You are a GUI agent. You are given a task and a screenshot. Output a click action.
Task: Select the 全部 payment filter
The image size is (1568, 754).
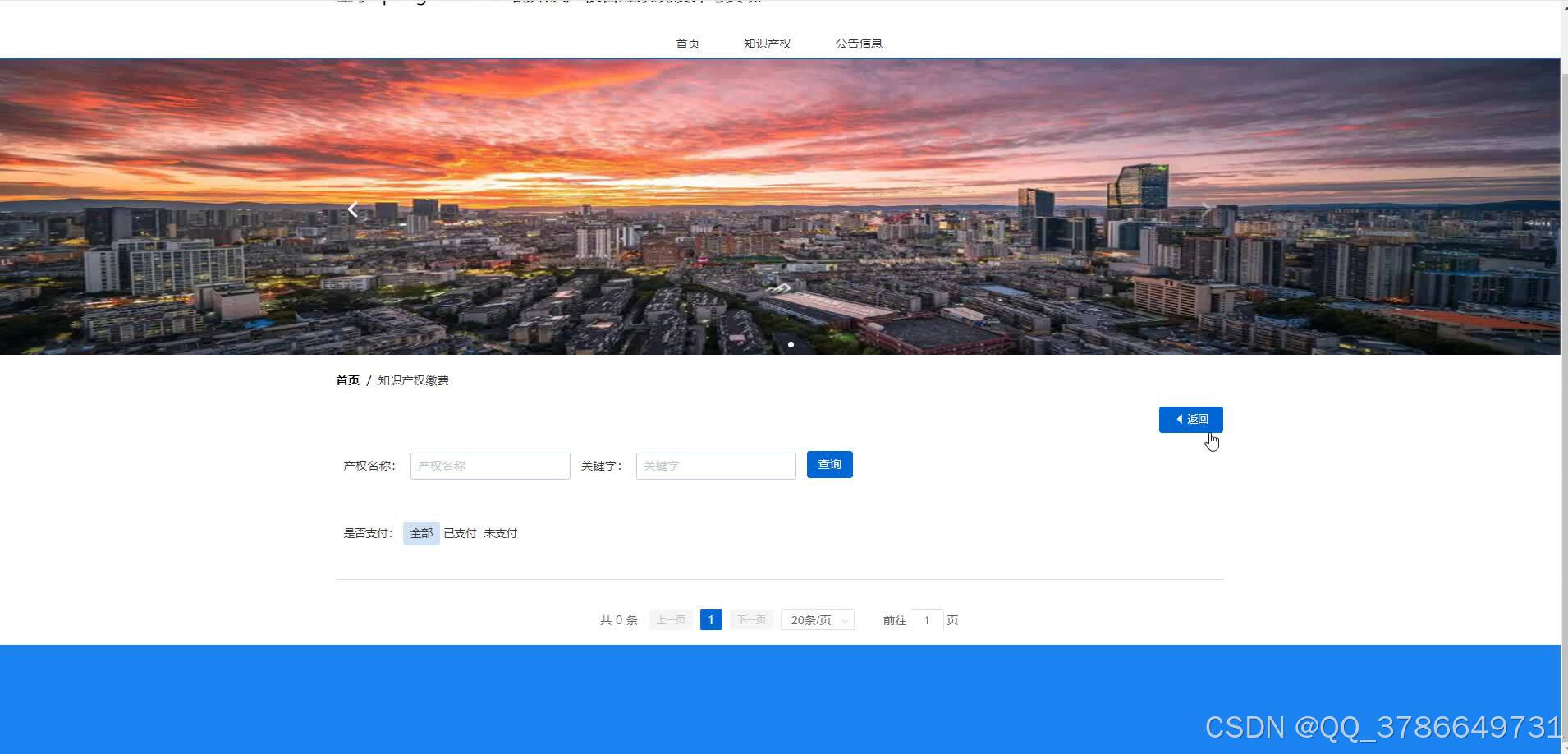pyautogui.click(x=420, y=532)
